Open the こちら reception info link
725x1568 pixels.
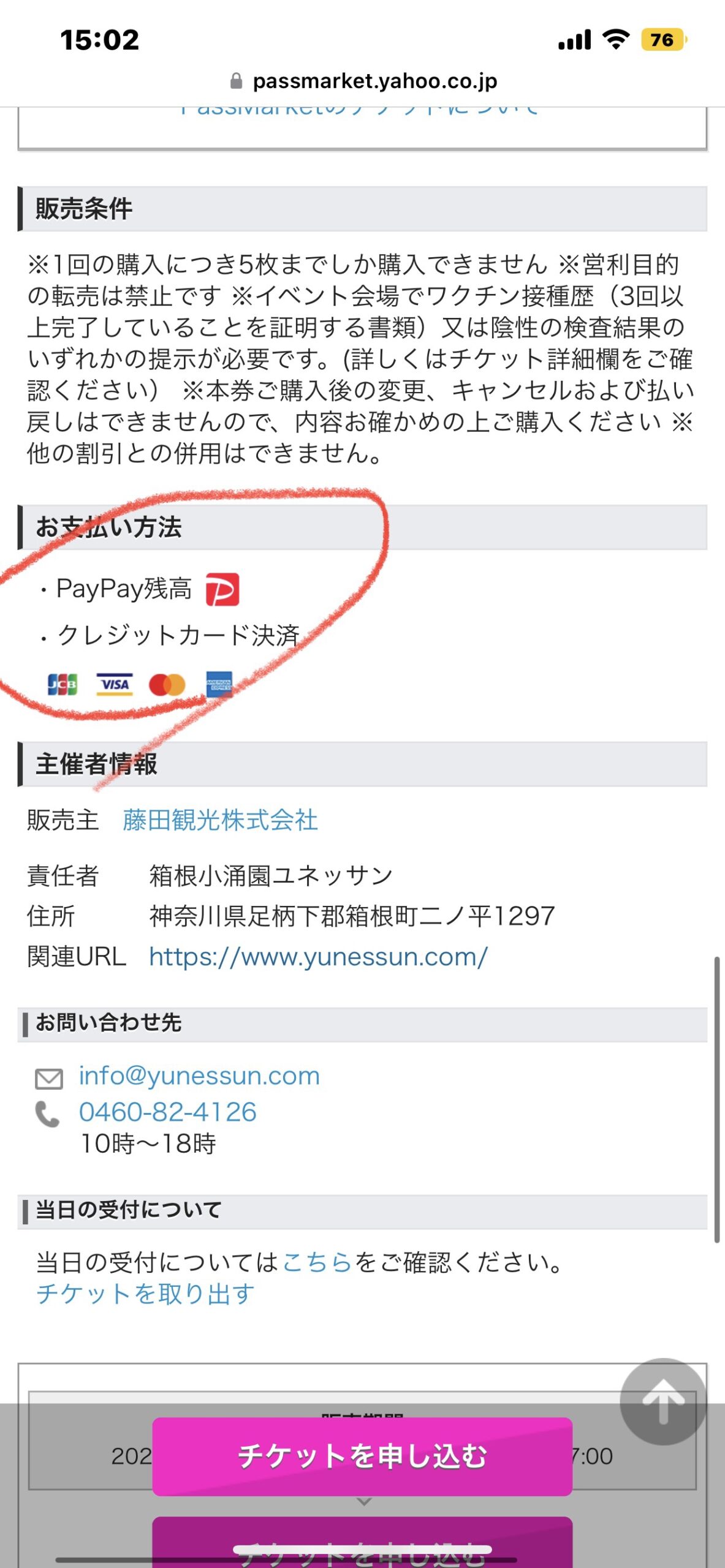(x=317, y=1262)
